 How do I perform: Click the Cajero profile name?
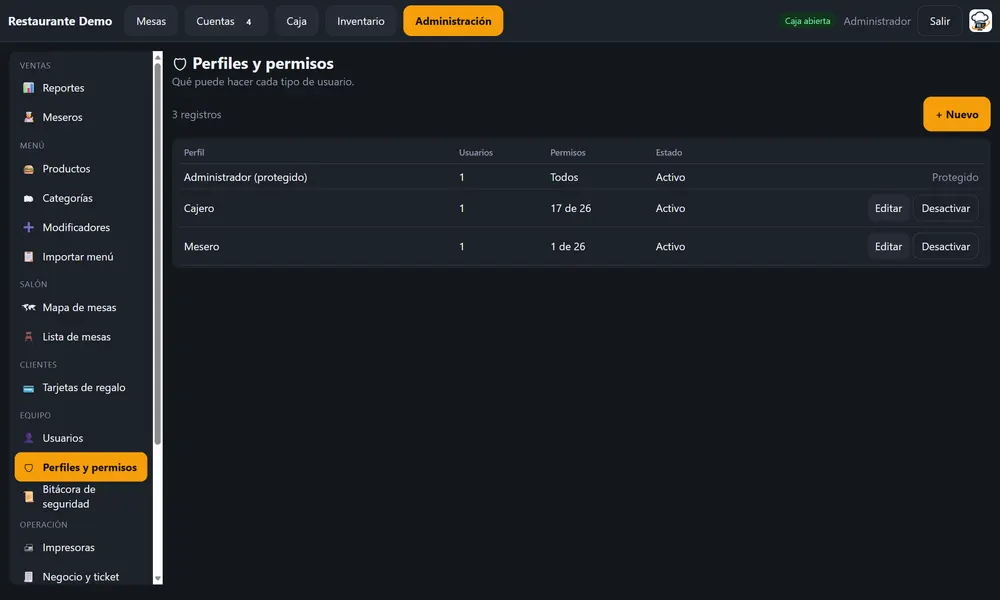click(199, 209)
